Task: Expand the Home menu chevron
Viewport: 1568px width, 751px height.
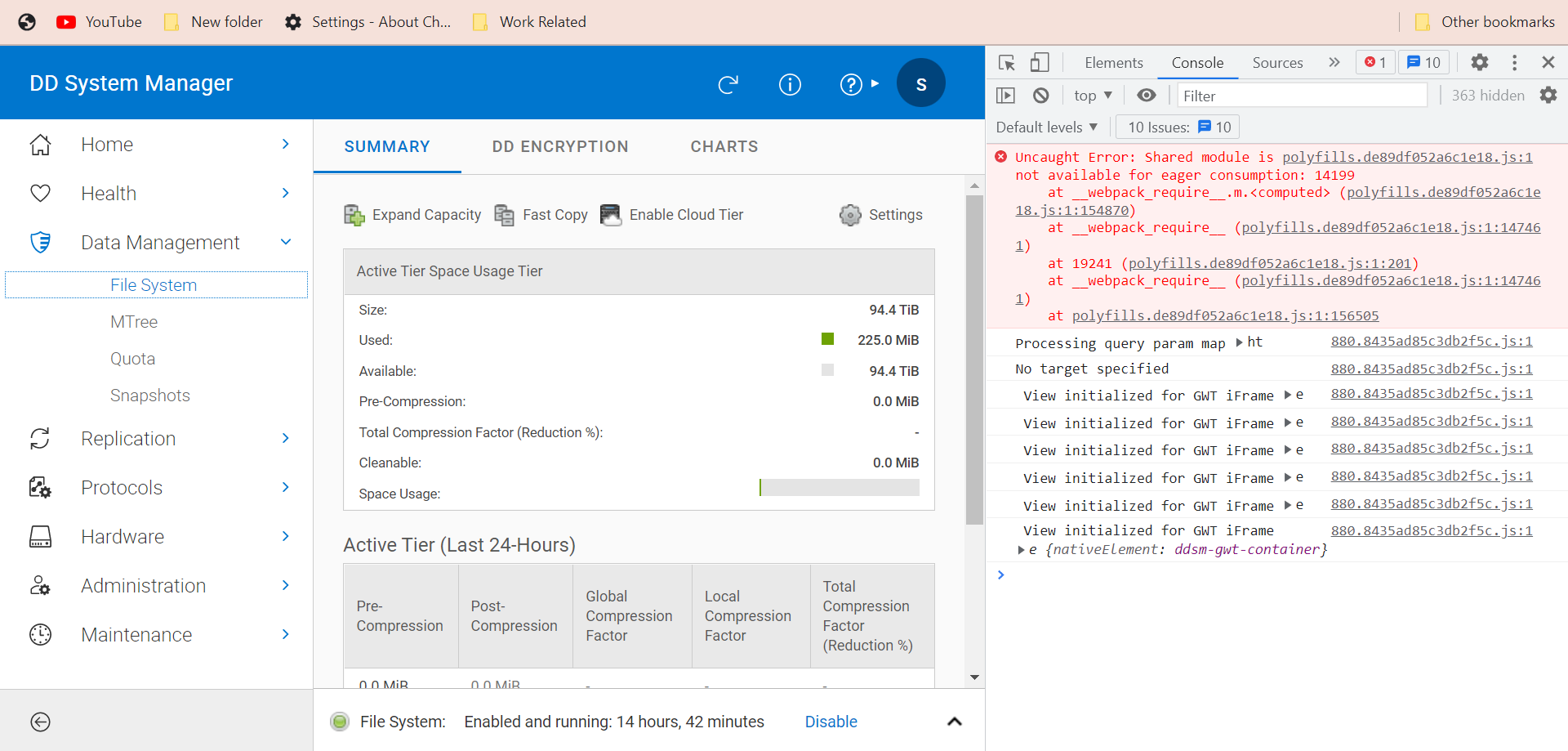Action: 286,145
